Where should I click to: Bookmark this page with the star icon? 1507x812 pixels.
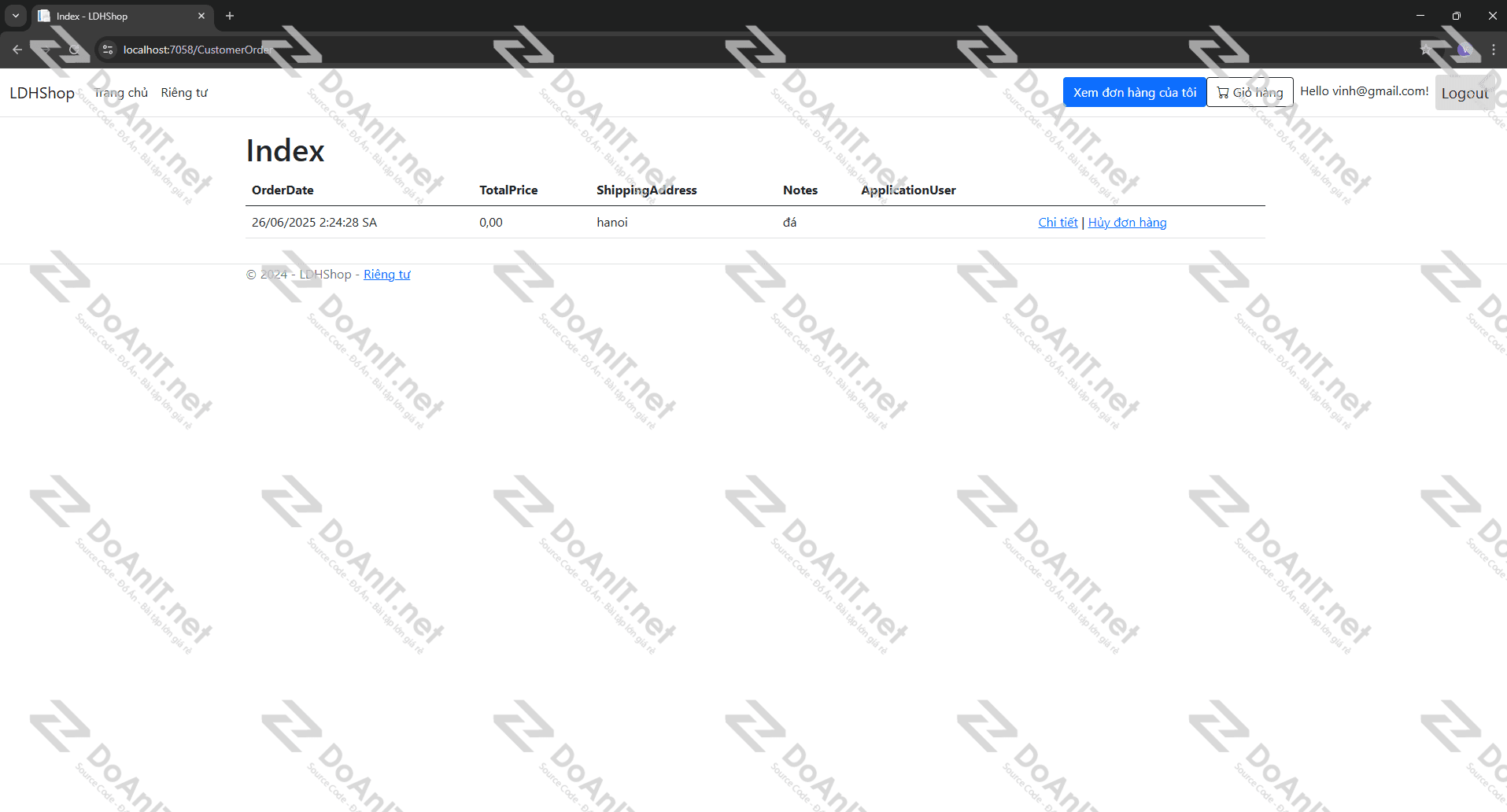(x=1426, y=50)
